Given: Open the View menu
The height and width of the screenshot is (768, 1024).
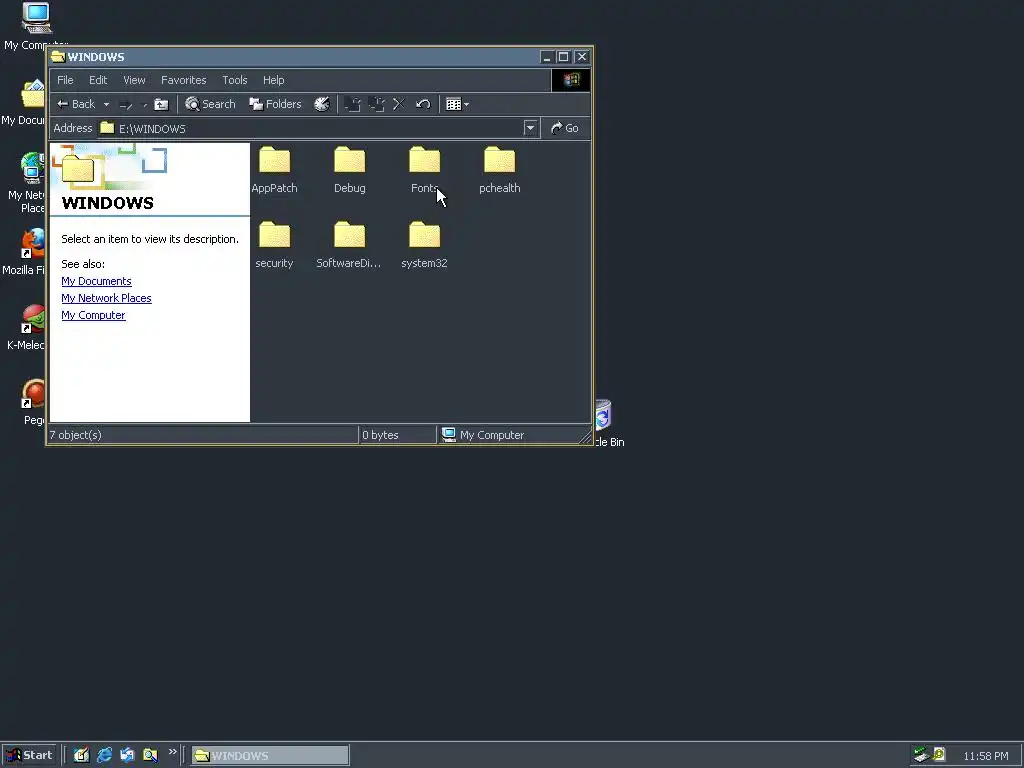Looking at the screenshot, I should click(135, 80).
